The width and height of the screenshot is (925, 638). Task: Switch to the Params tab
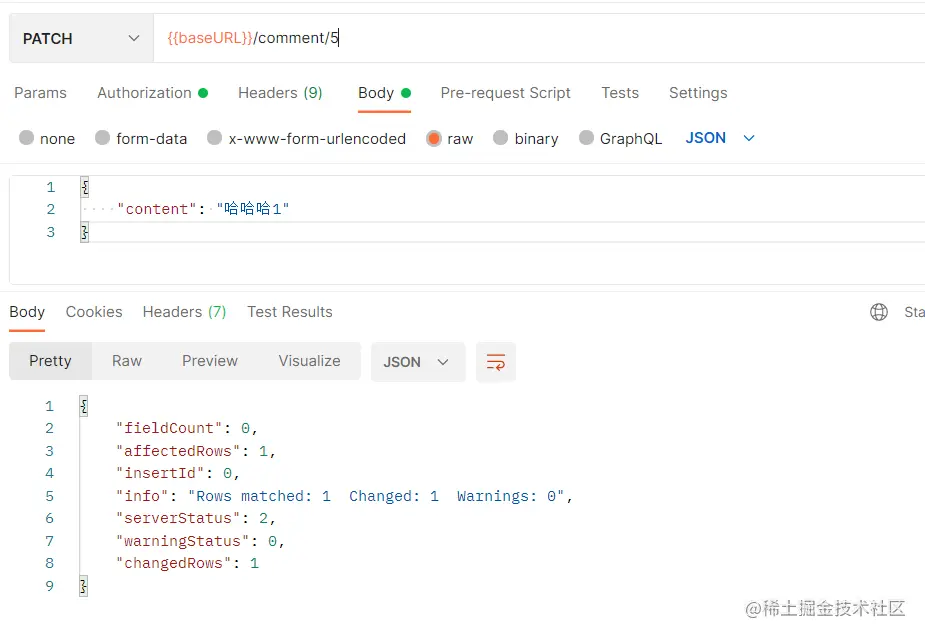point(40,93)
